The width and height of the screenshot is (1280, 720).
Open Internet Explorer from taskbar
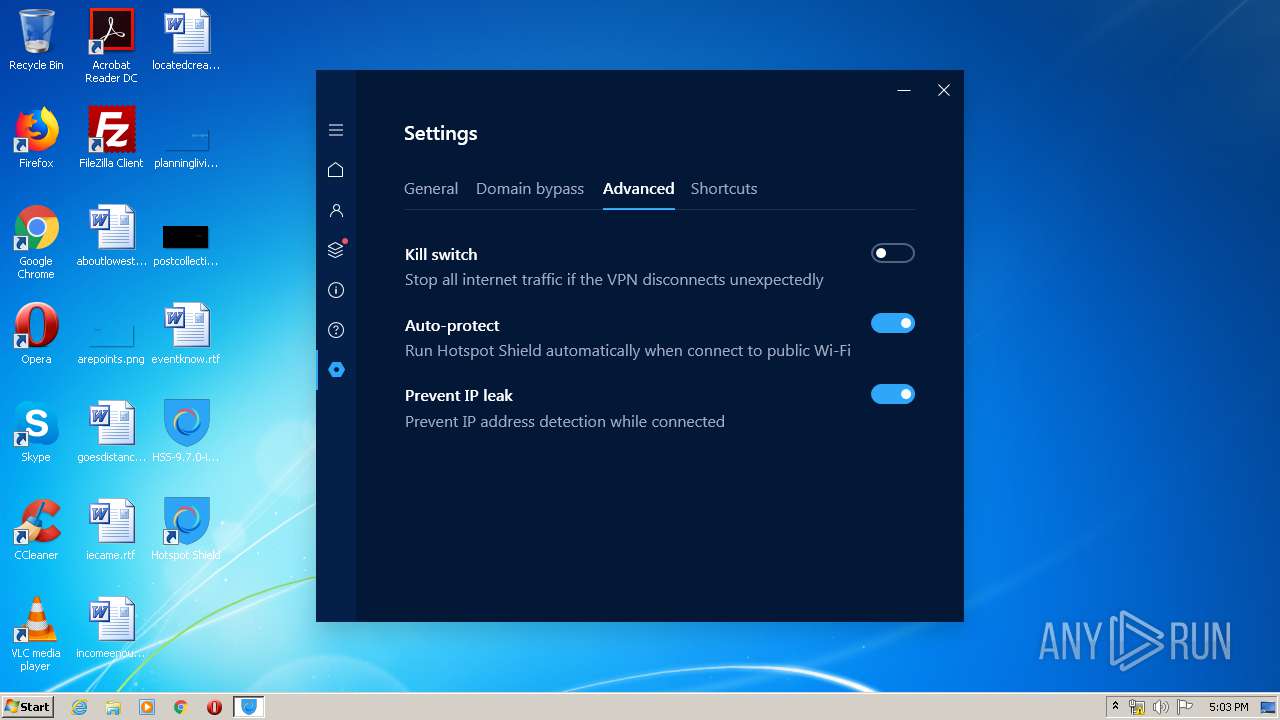[x=80, y=707]
